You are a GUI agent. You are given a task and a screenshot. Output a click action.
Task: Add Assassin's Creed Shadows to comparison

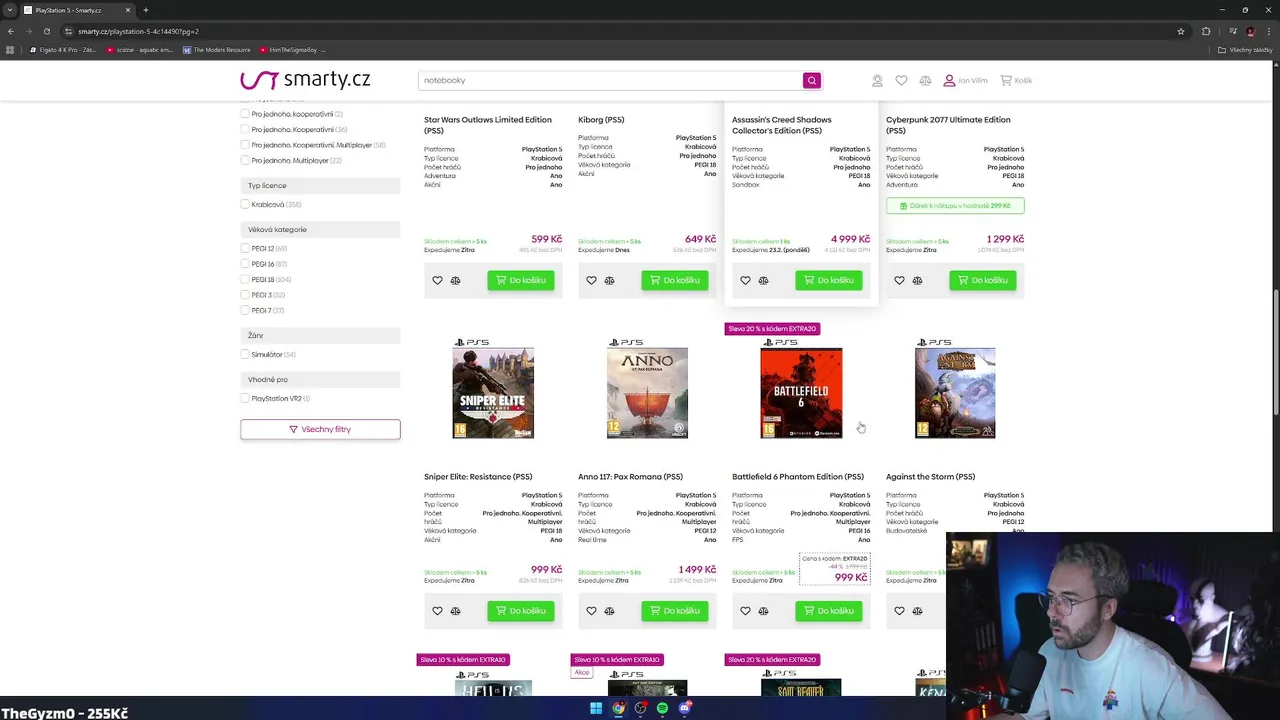[x=763, y=281]
